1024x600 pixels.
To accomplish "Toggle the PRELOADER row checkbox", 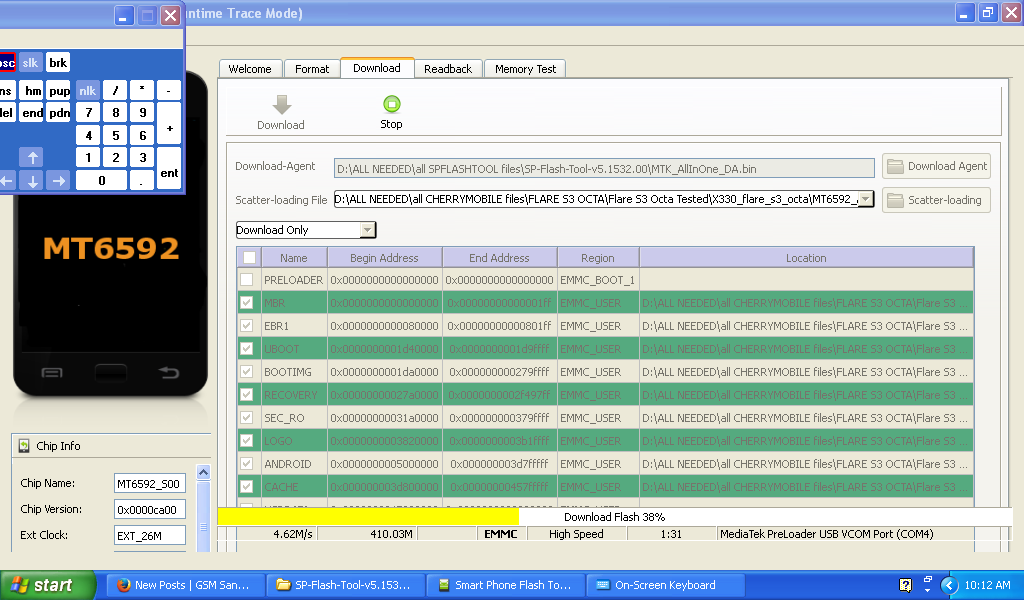I will pyautogui.click(x=247, y=280).
